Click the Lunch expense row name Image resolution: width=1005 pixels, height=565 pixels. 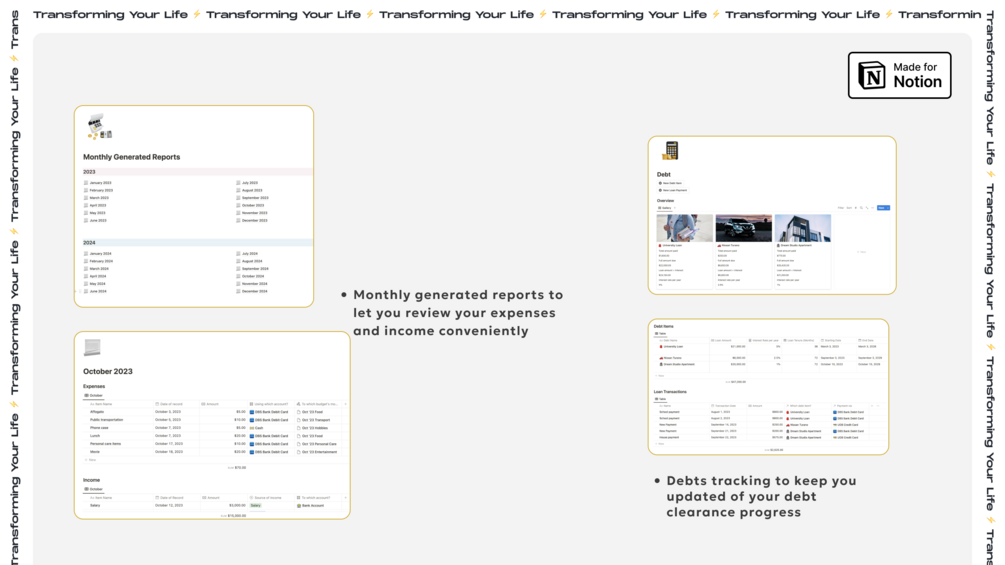tap(95, 436)
